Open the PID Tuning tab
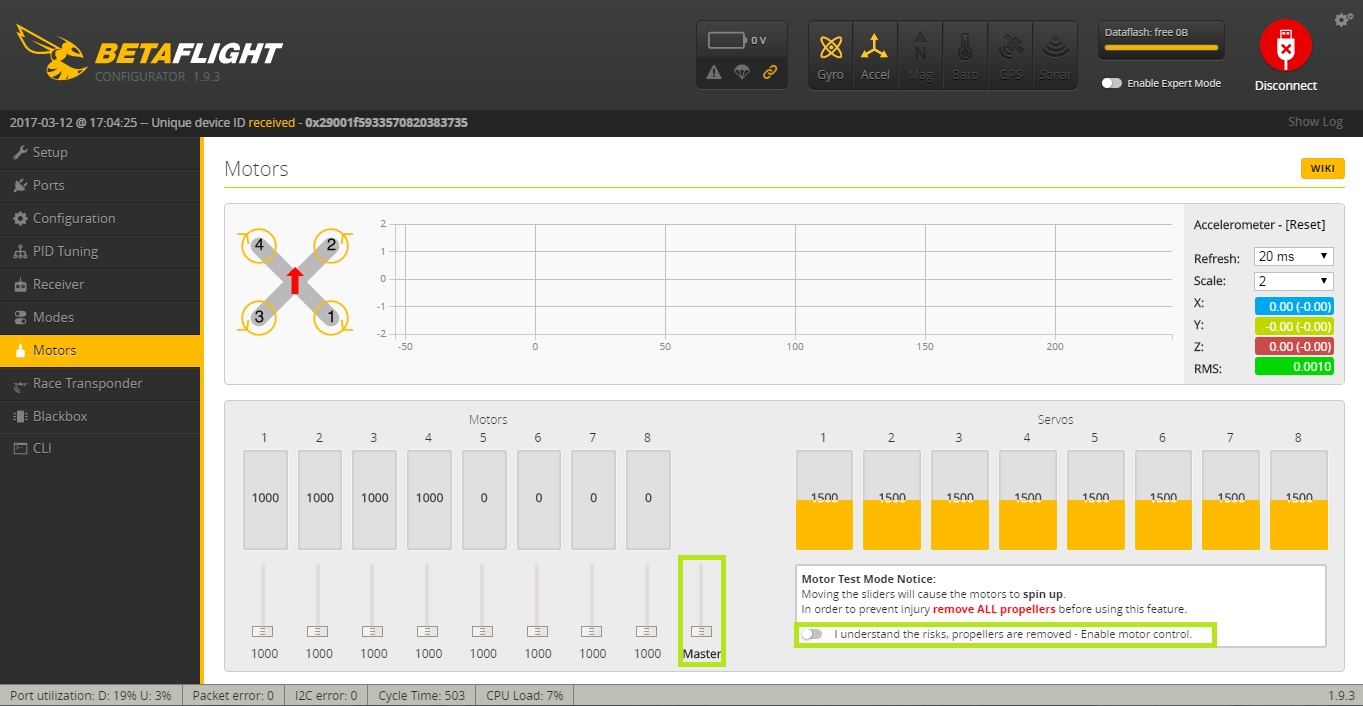 (100, 252)
